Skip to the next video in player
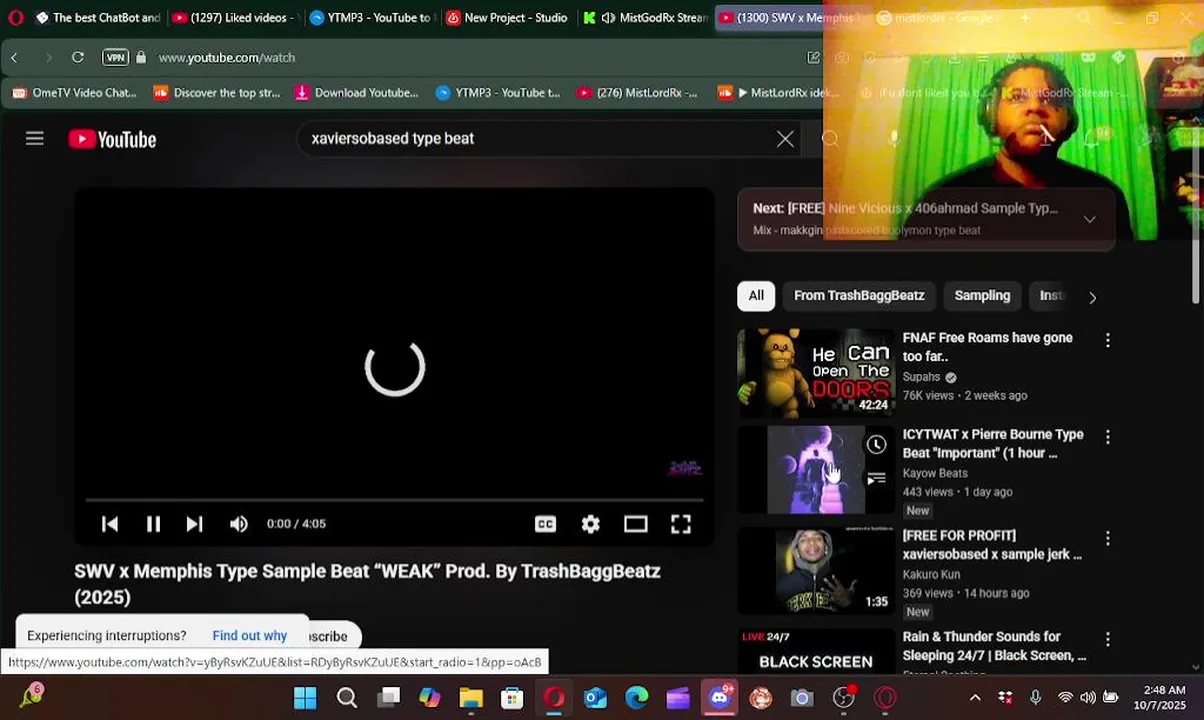Image resolution: width=1204 pixels, height=720 pixels. (195, 524)
